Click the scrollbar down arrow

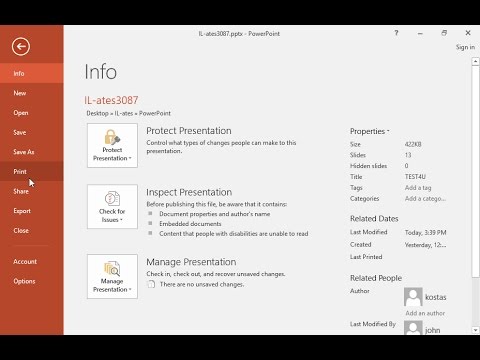[x=475, y=330]
